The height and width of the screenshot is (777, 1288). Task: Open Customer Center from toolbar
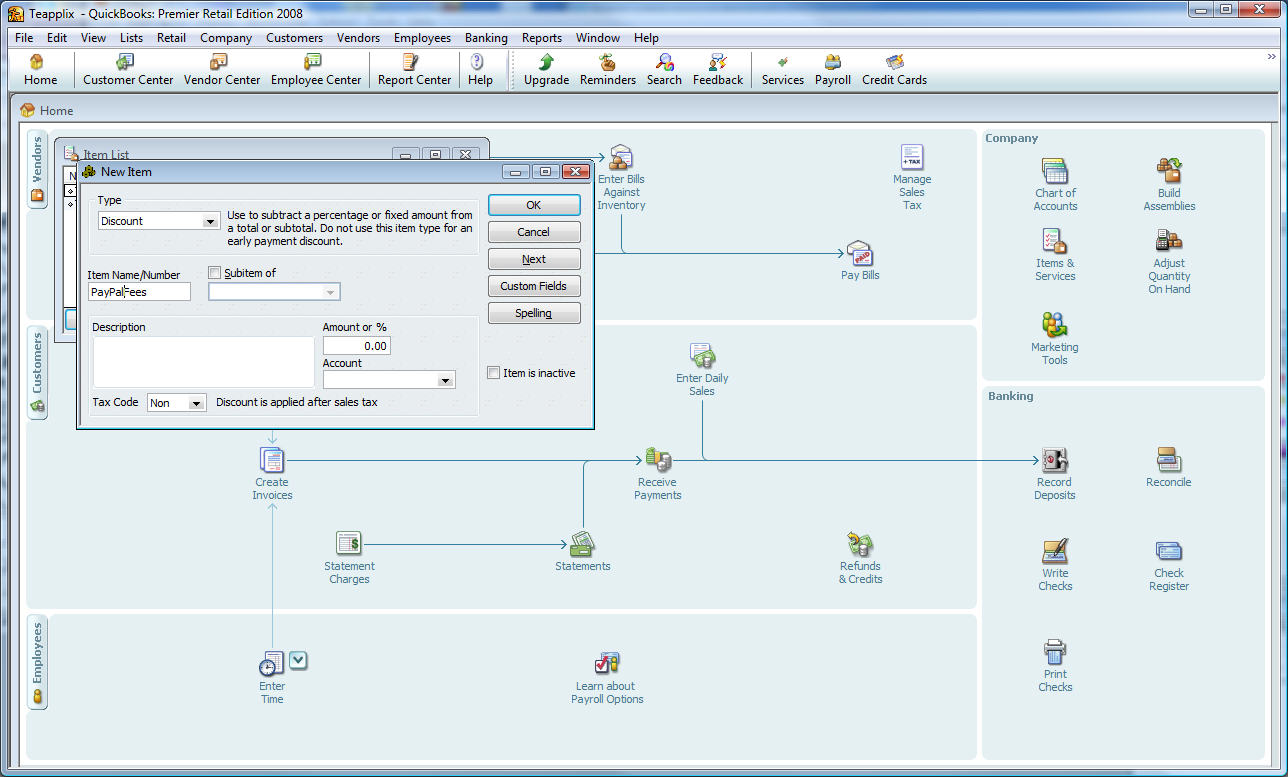point(128,70)
